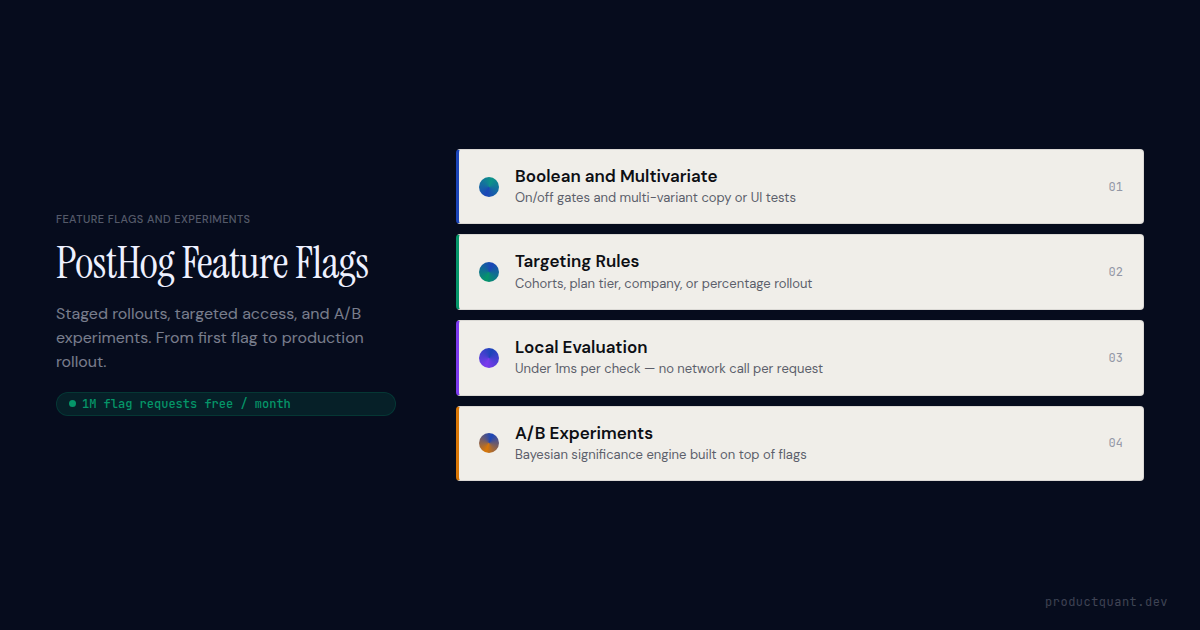Click 'On/off gates and multi-variant copy' subtitle
The image size is (1200, 630).
[x=655, y=198]
